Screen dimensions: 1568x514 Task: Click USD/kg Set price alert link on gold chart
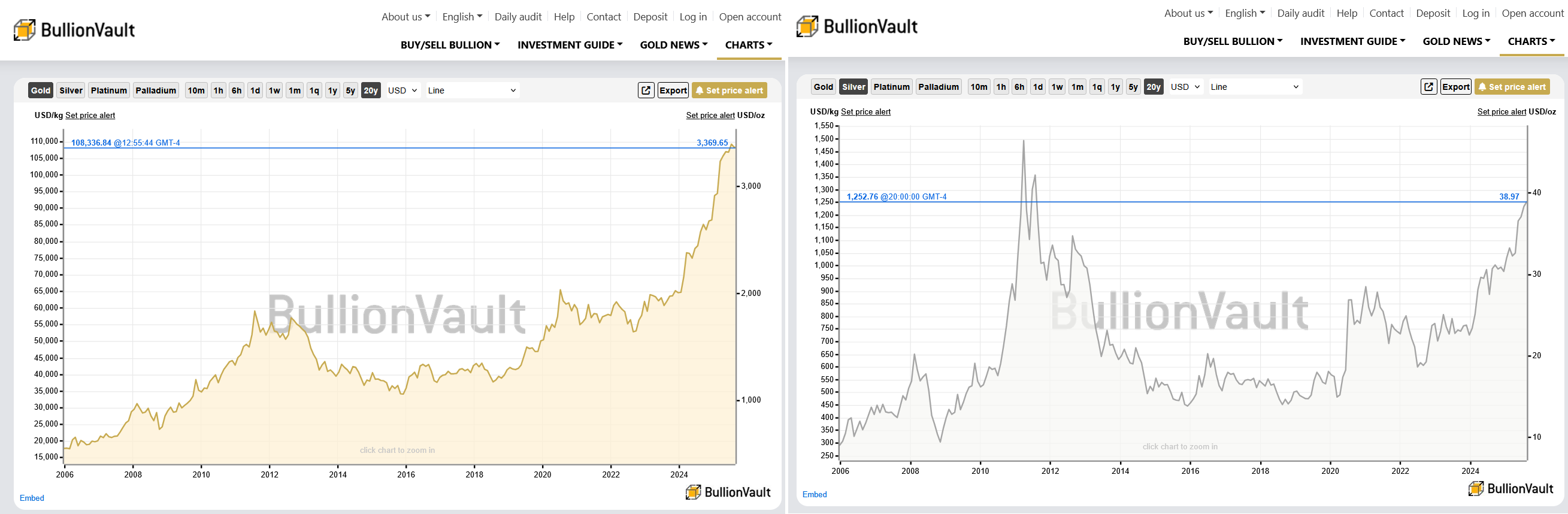tap(90, 115)
